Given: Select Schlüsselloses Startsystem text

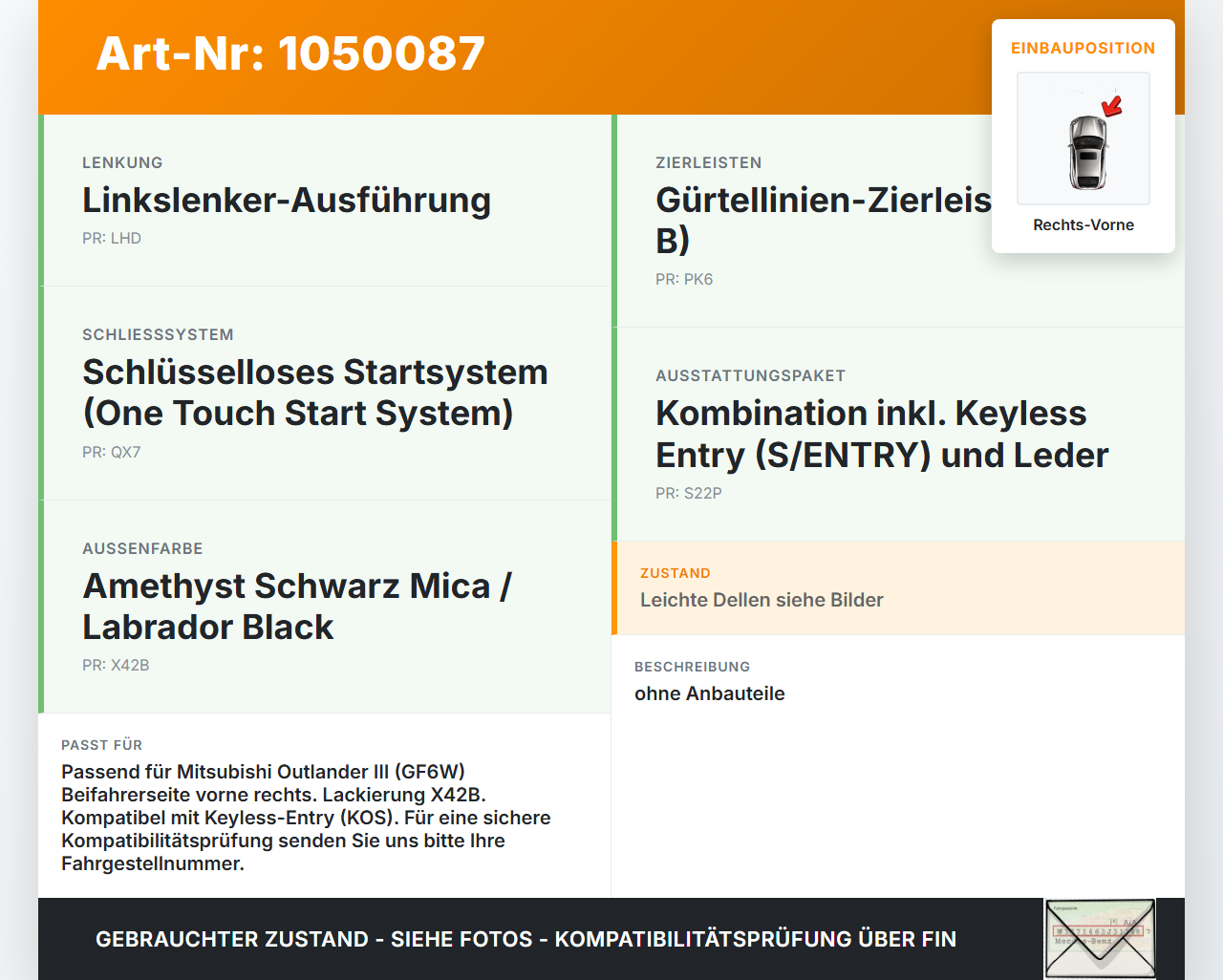Looking at the screenshot, I should [315, 393].
